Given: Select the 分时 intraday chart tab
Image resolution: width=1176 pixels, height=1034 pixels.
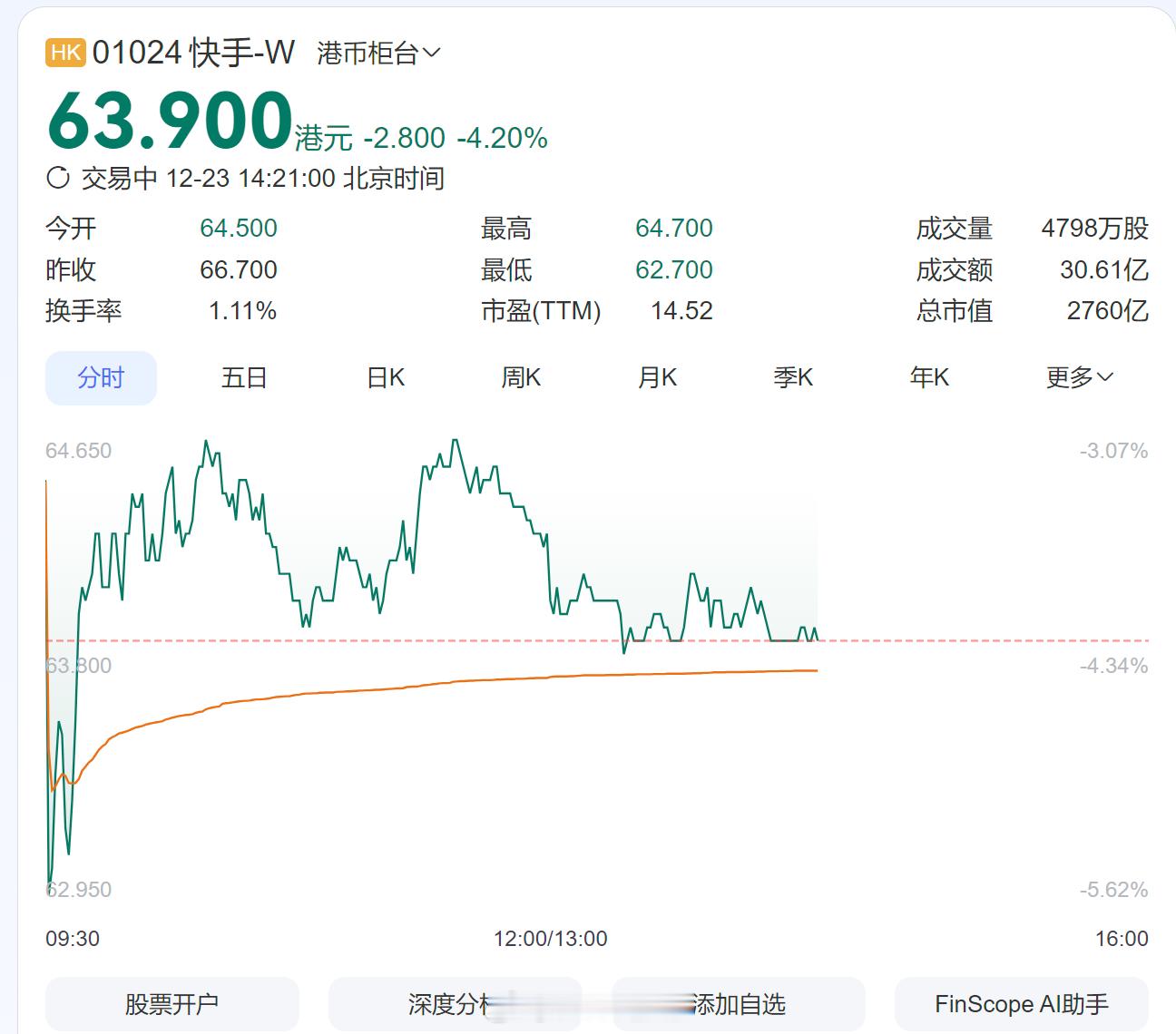Looking at the screenshot, I should pos(101,377).
